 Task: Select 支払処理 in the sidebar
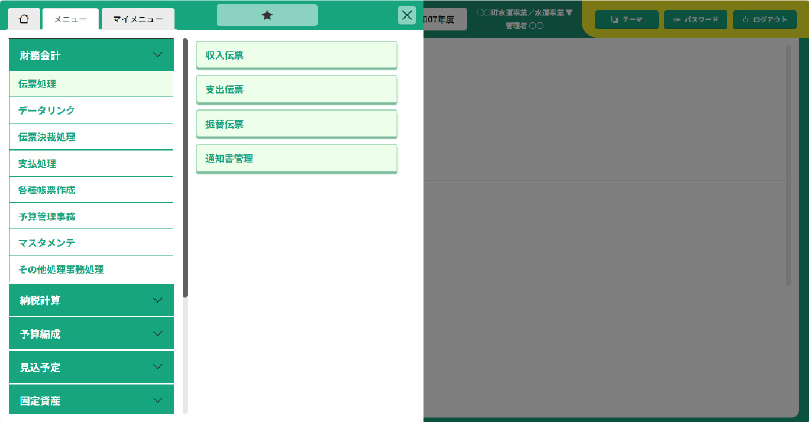click(91, 164)
